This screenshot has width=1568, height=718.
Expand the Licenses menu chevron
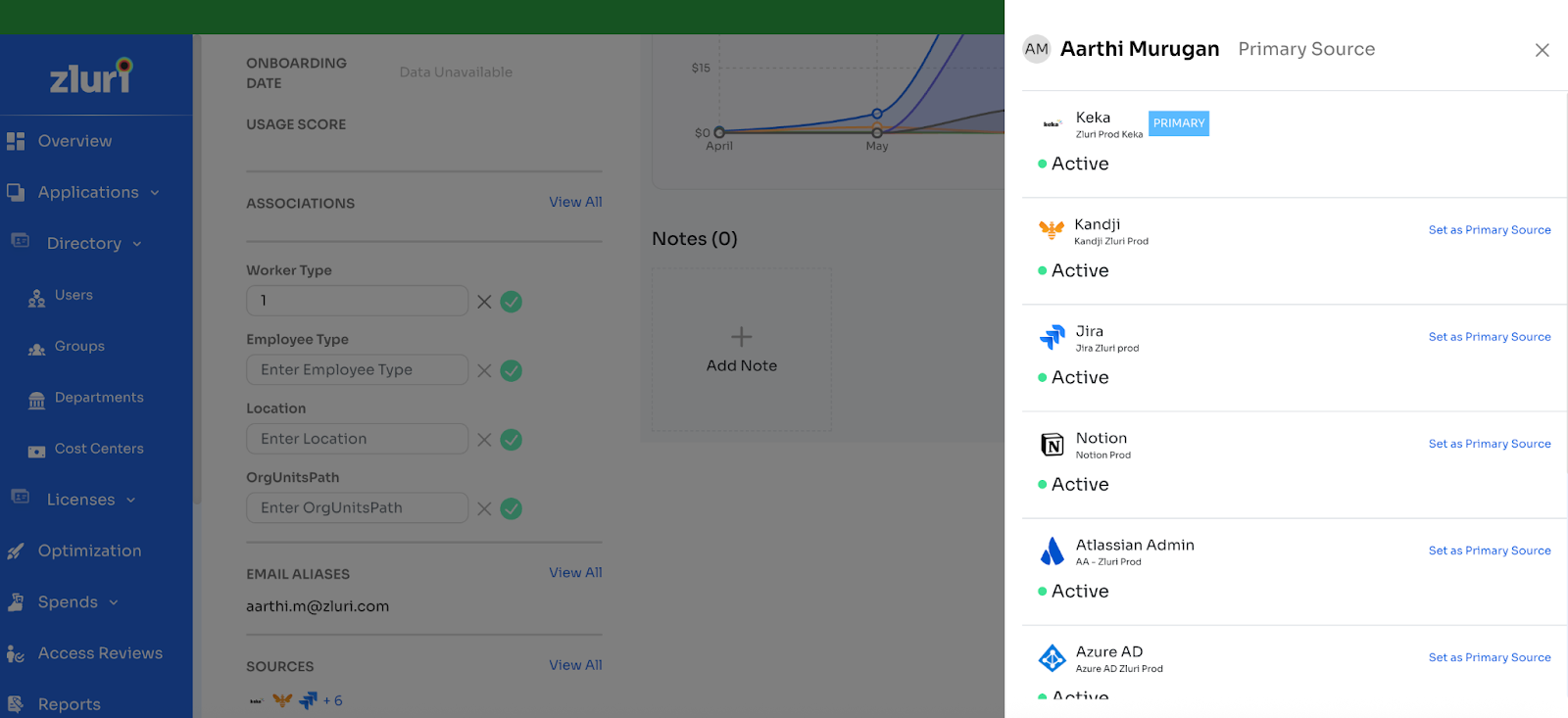[130, 501]
